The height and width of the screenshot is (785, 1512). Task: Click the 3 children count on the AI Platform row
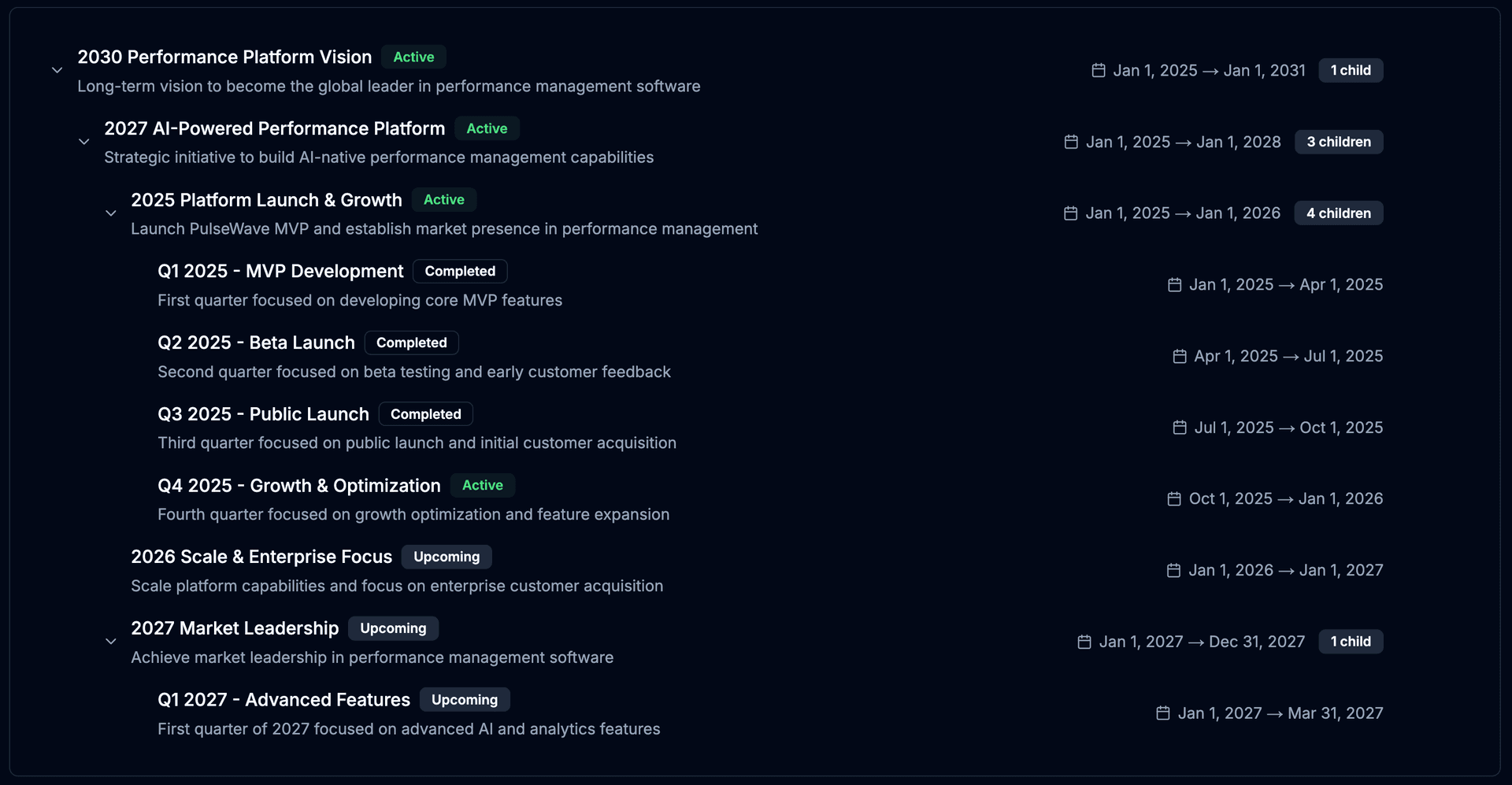(1339, 142)
